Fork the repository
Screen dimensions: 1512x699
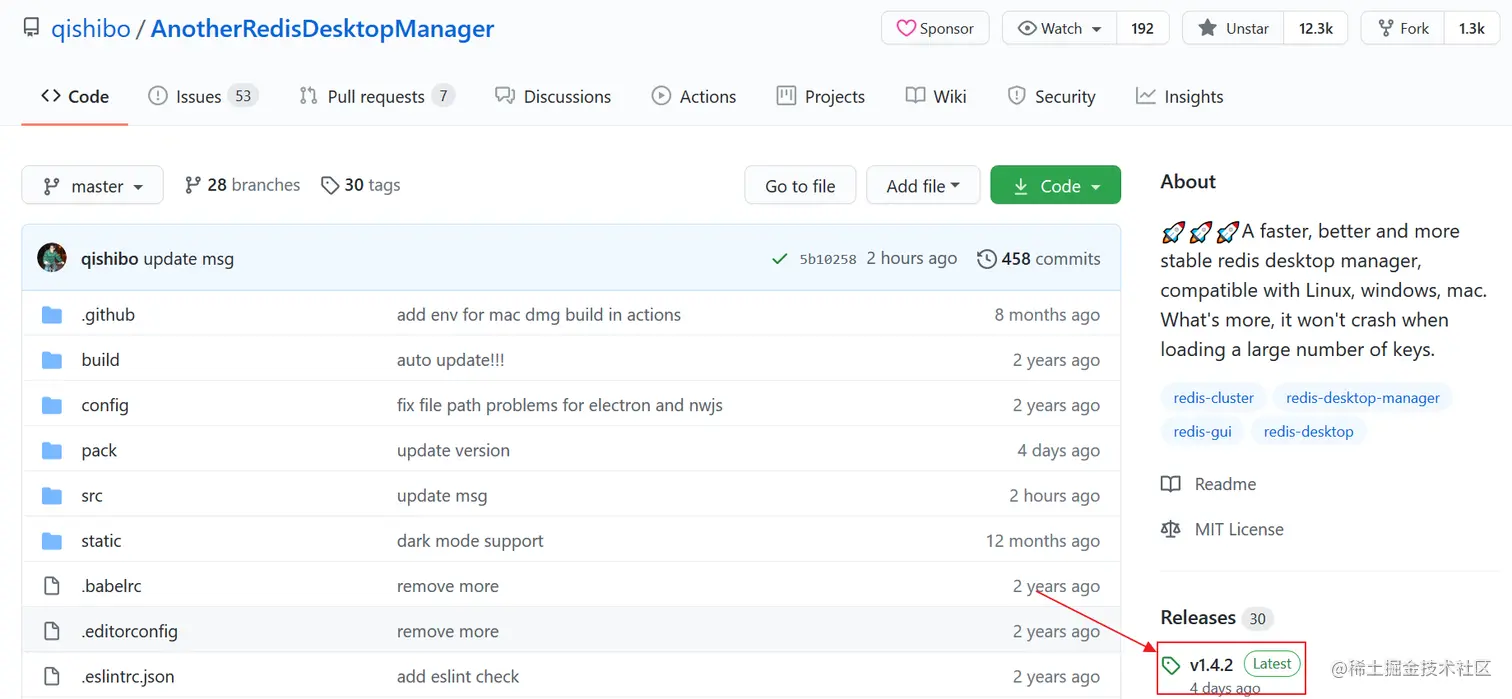[x=1403, y=28]
